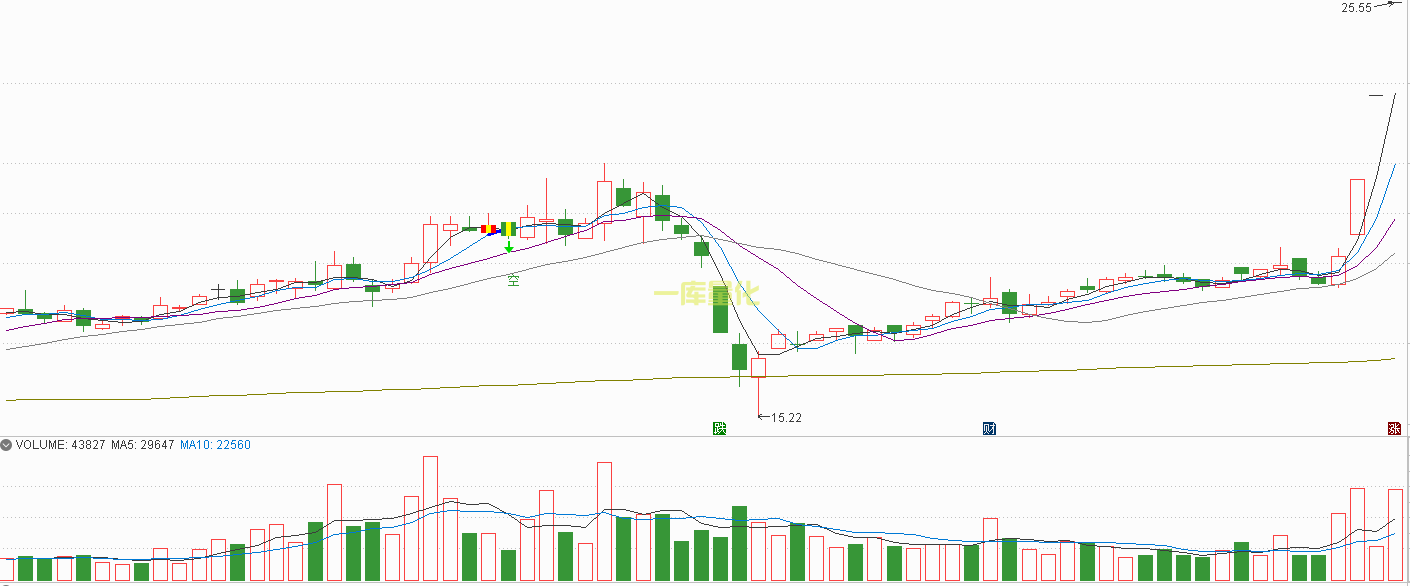Click the green down-arrow signal above 空

[x=509, y=247]
